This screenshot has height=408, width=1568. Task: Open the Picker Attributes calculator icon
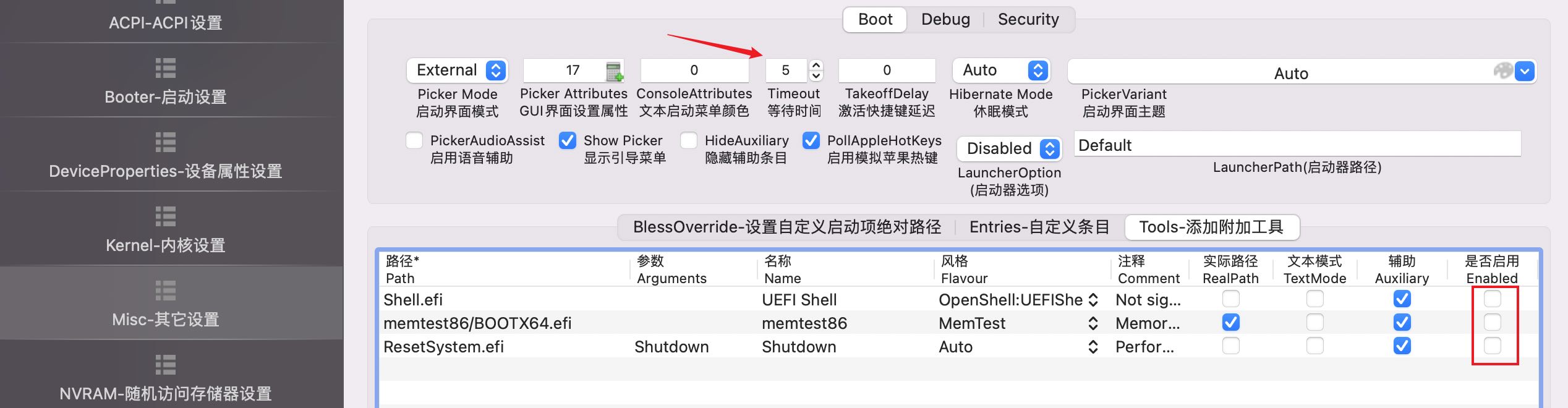[614, 71]
